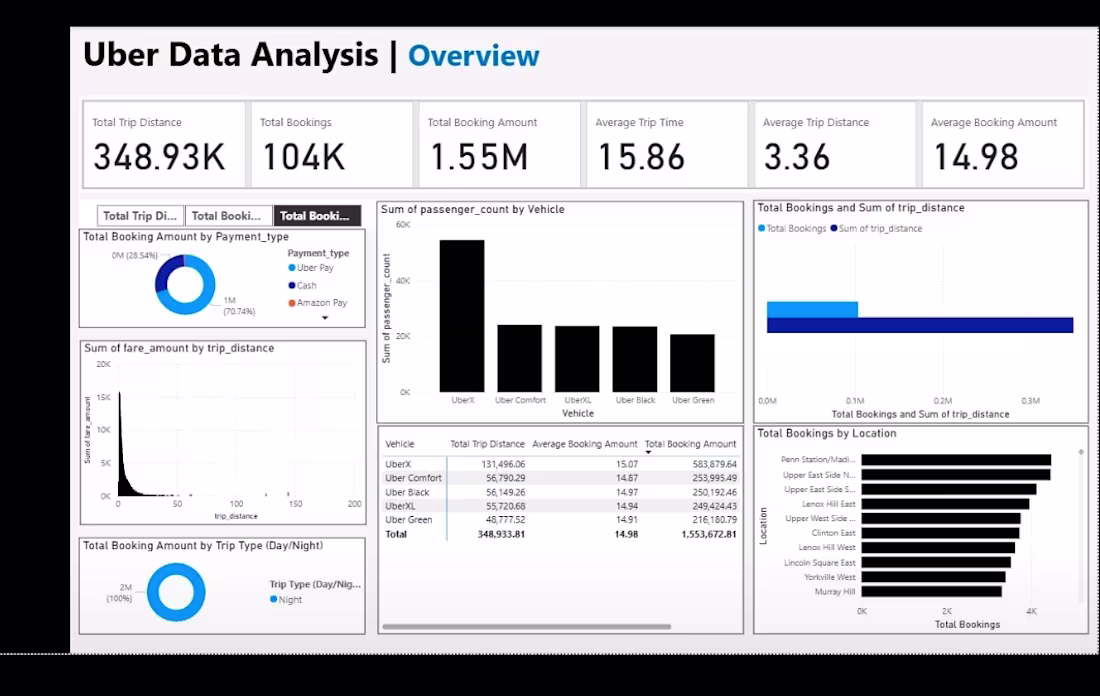Click table horizontal scrollbar
The width and height of the screenshot is (1100, 696).
click(526, 627)
